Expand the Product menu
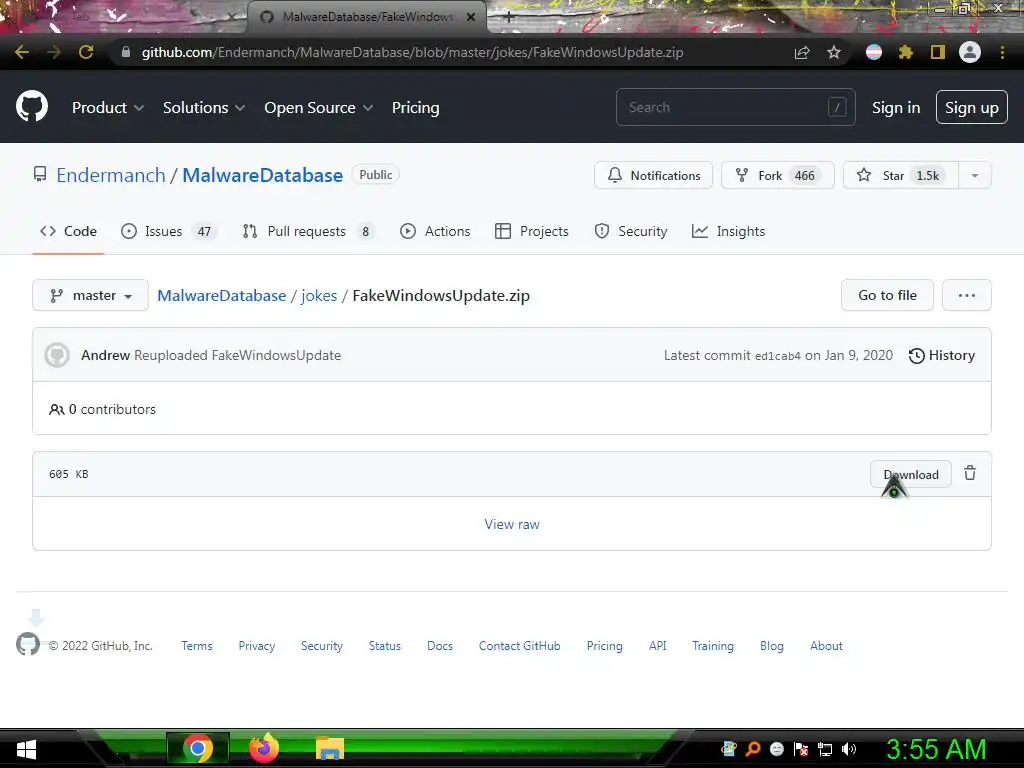Viewport: 1024px width, 768px height. tap(108, 108)
